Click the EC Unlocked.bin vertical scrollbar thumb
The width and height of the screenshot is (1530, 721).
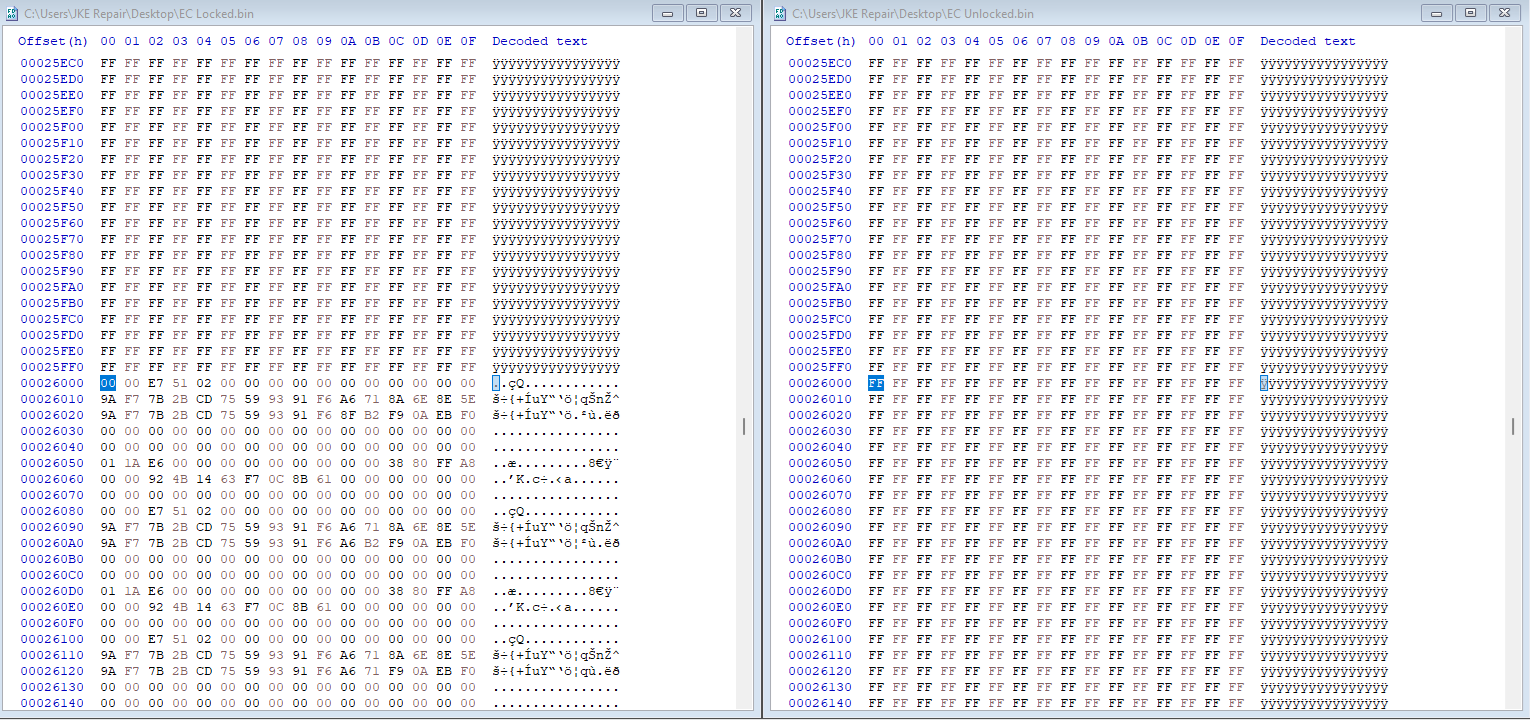pos(1513,426)
